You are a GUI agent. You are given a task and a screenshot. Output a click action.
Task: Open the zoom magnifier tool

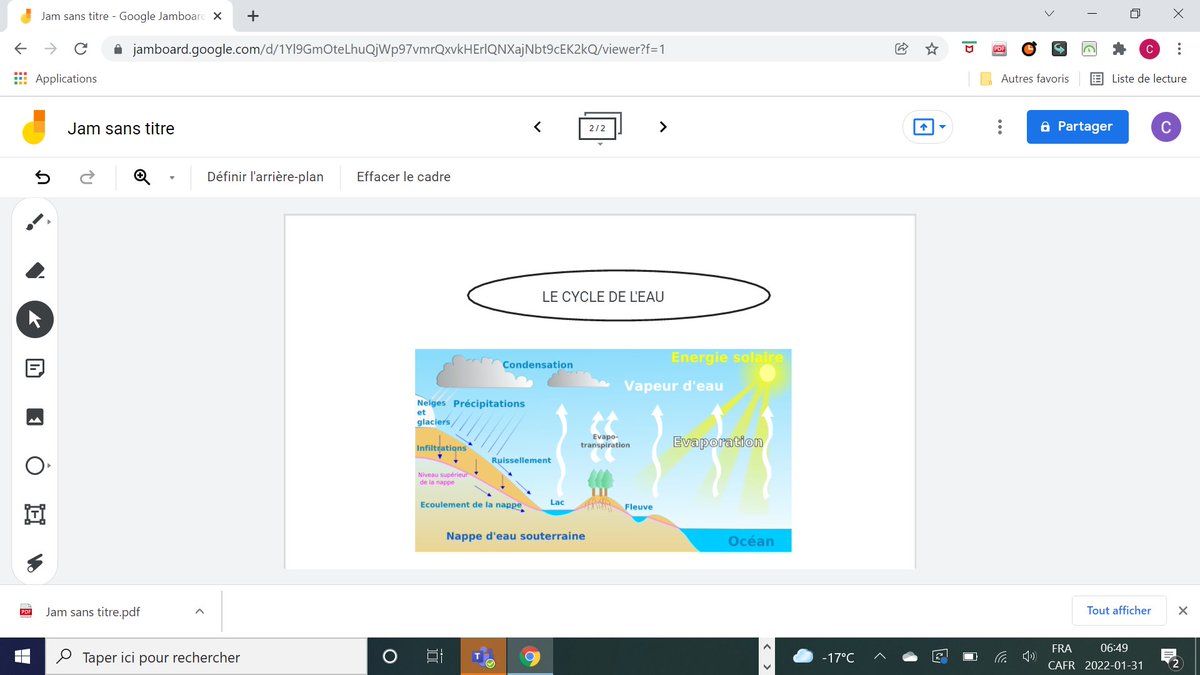coord(142,177)
